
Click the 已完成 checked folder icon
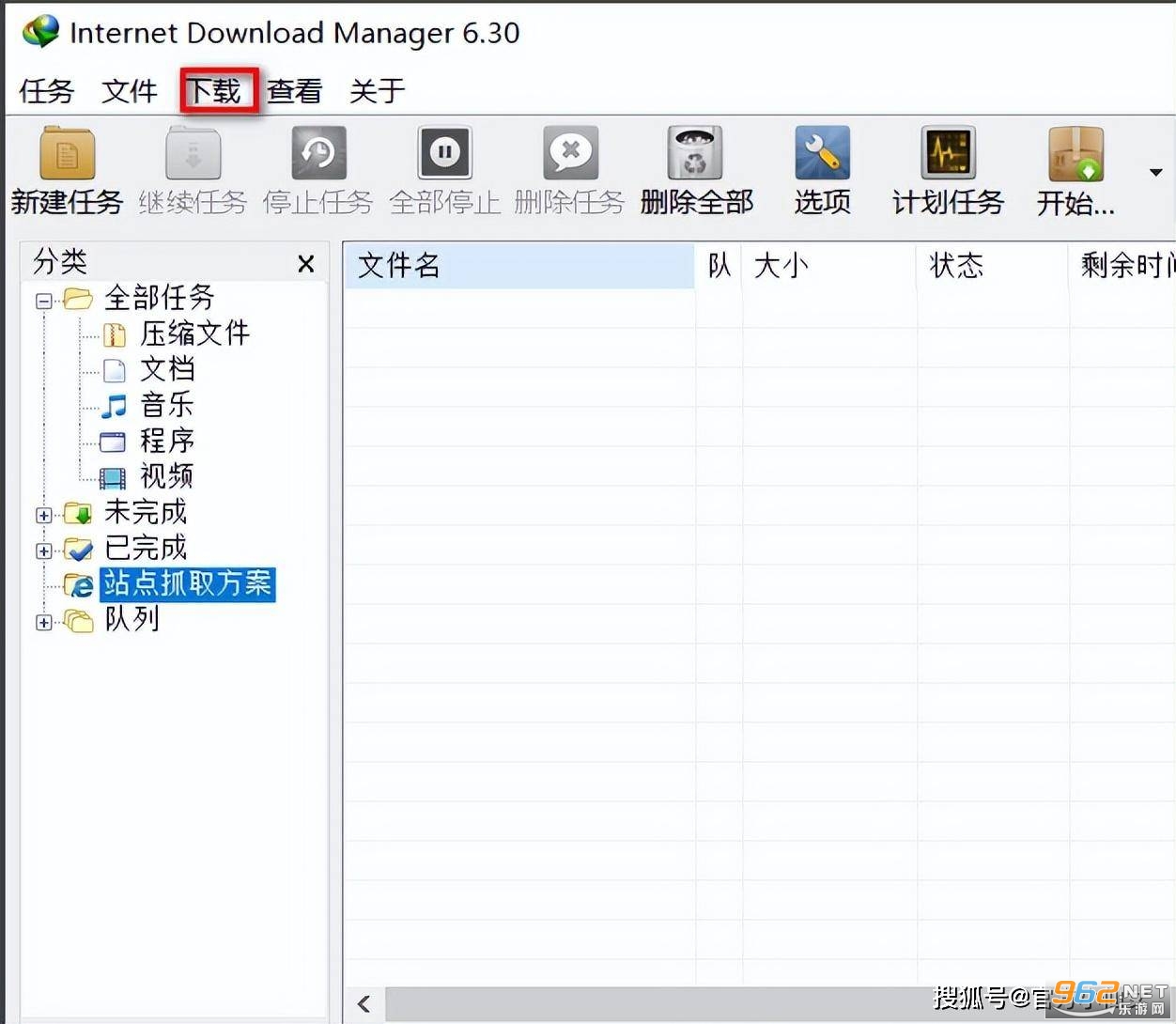pyautogui.click(x=78, y=549)
